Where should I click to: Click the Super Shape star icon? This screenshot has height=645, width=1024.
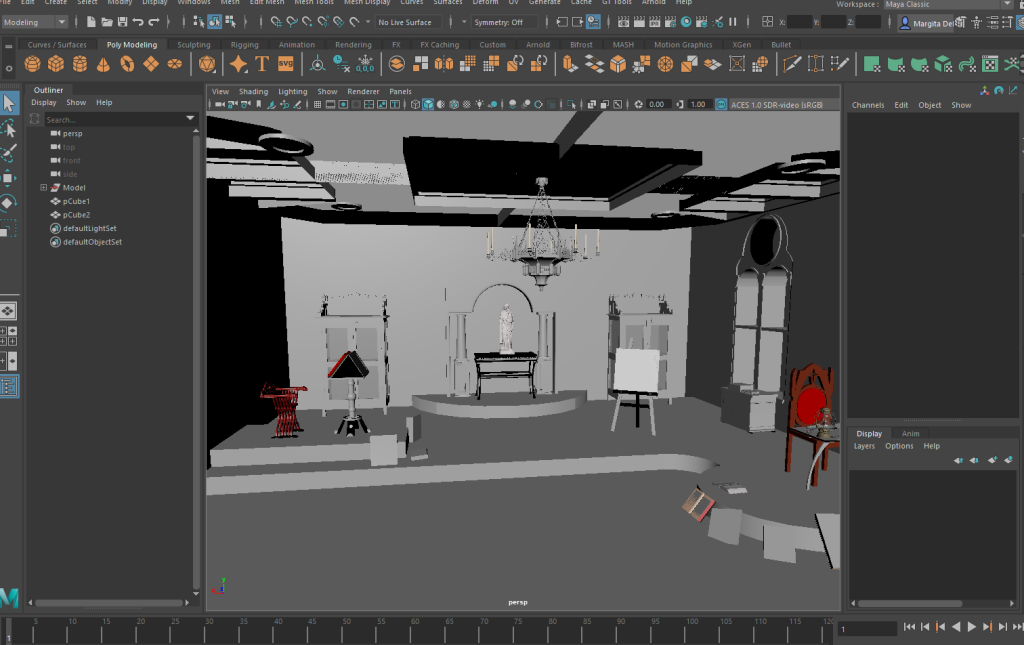[238, 64]
